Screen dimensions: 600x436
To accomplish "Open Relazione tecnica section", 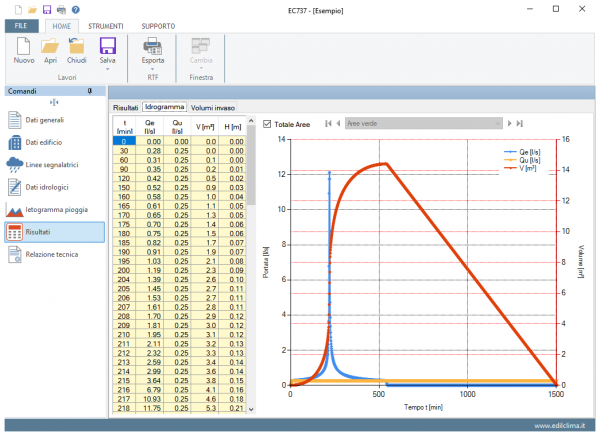I will pos(55,255).
